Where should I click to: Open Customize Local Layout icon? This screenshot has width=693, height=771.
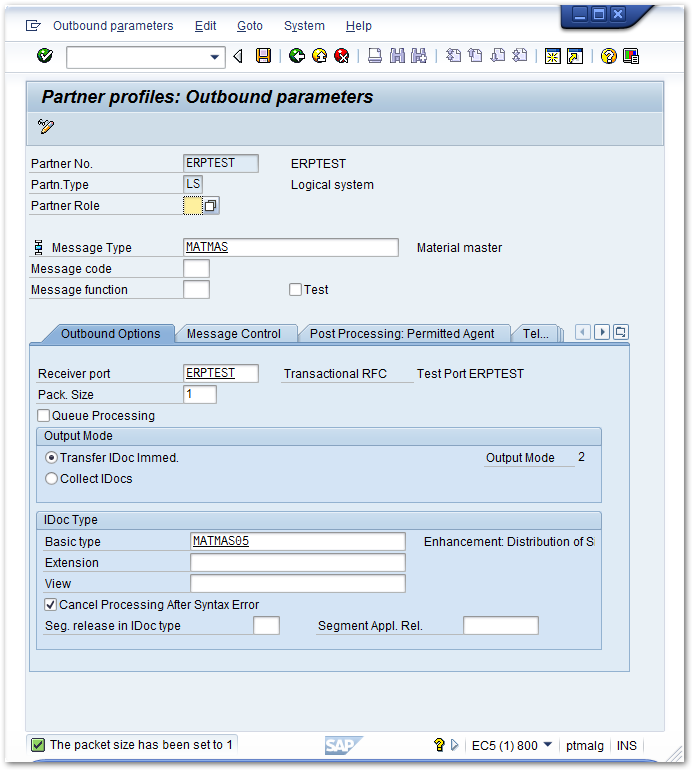coord(631,57)
